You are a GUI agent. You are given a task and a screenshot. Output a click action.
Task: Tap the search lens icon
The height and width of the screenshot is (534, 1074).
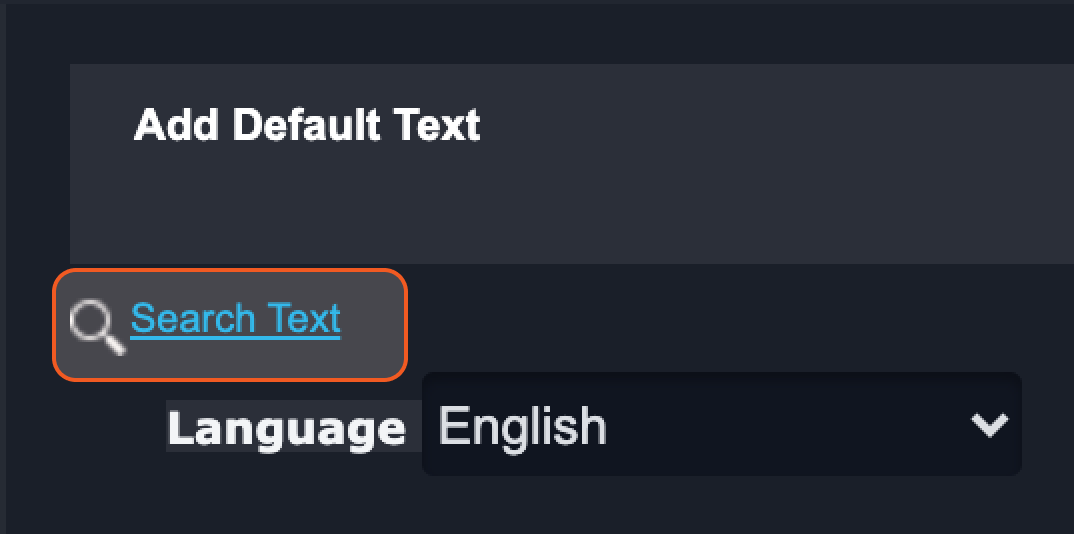[x=96, y=327]
